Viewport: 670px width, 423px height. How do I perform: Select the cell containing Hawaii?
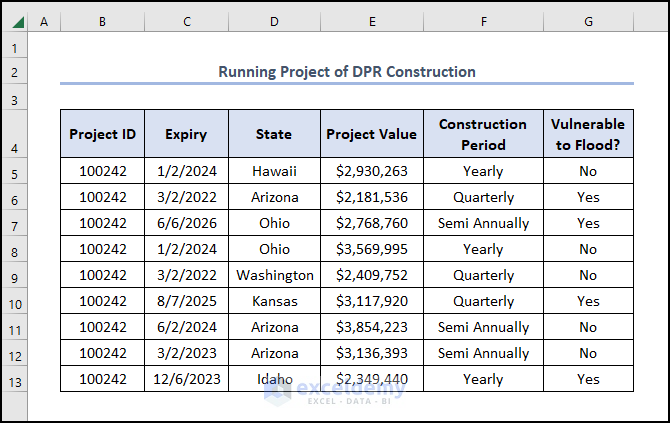(274, 171)
